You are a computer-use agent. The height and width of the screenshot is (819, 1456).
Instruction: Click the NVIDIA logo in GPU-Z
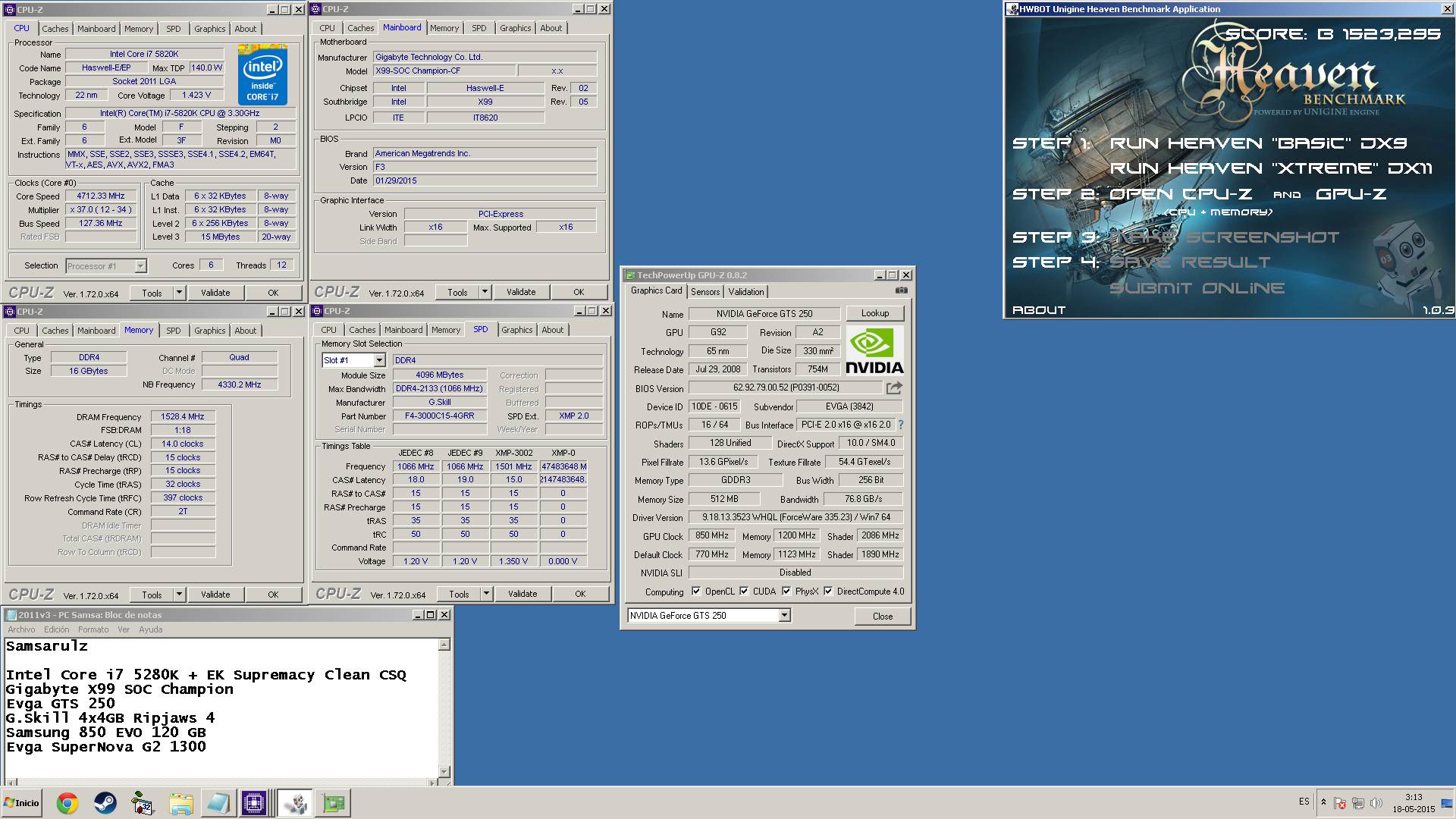click(x=874, y=350)
